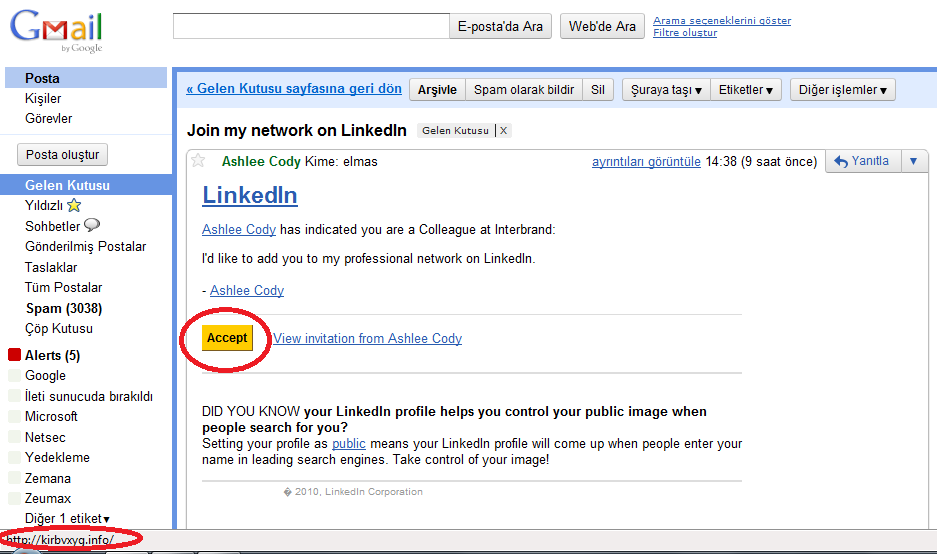Remove the Gelen Kutusu label via X
Screen dimensions: 937x554
(x=504, y=131)
